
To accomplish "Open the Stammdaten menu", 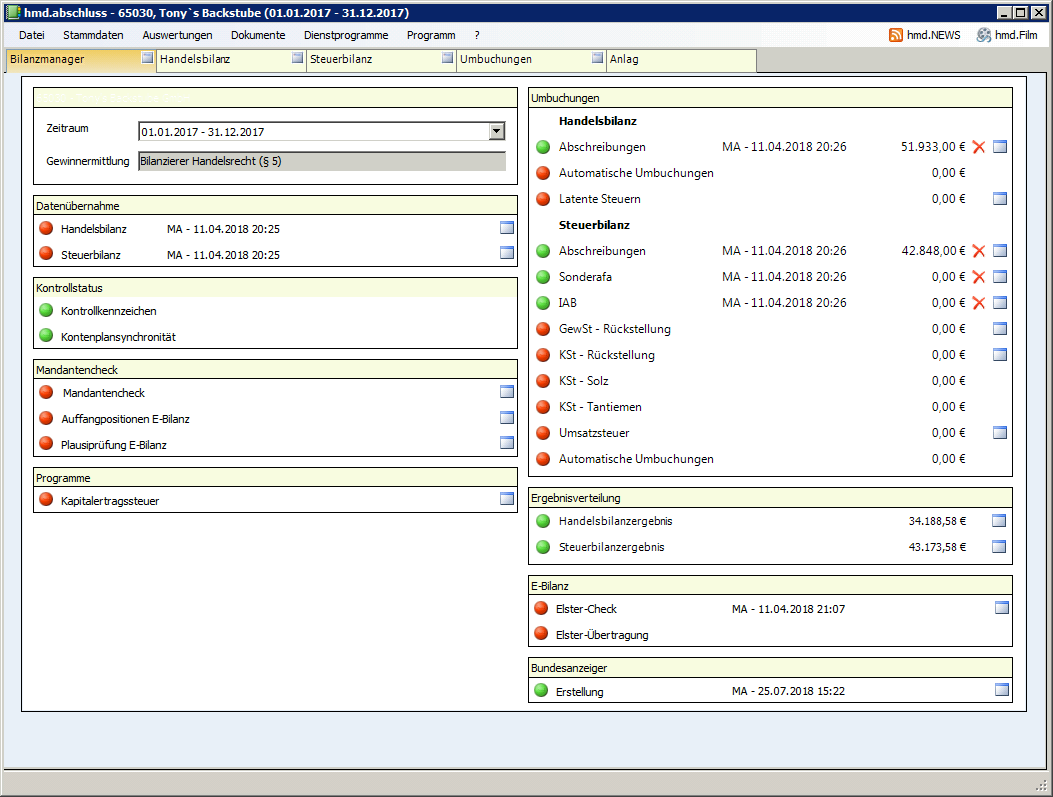I will pos(93,35).
